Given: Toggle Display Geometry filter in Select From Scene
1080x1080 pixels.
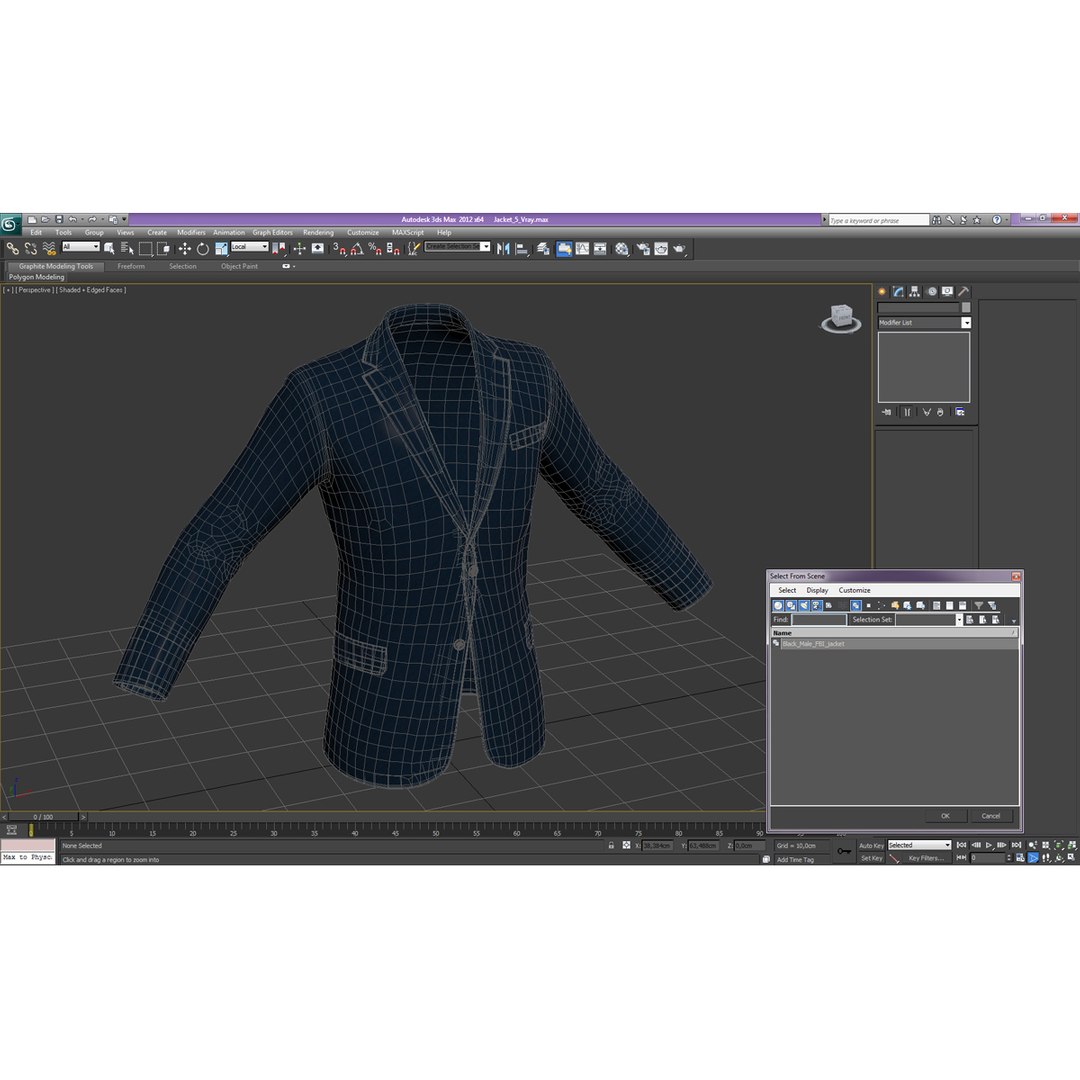Looking at the screenshot, I should (778, 605).
